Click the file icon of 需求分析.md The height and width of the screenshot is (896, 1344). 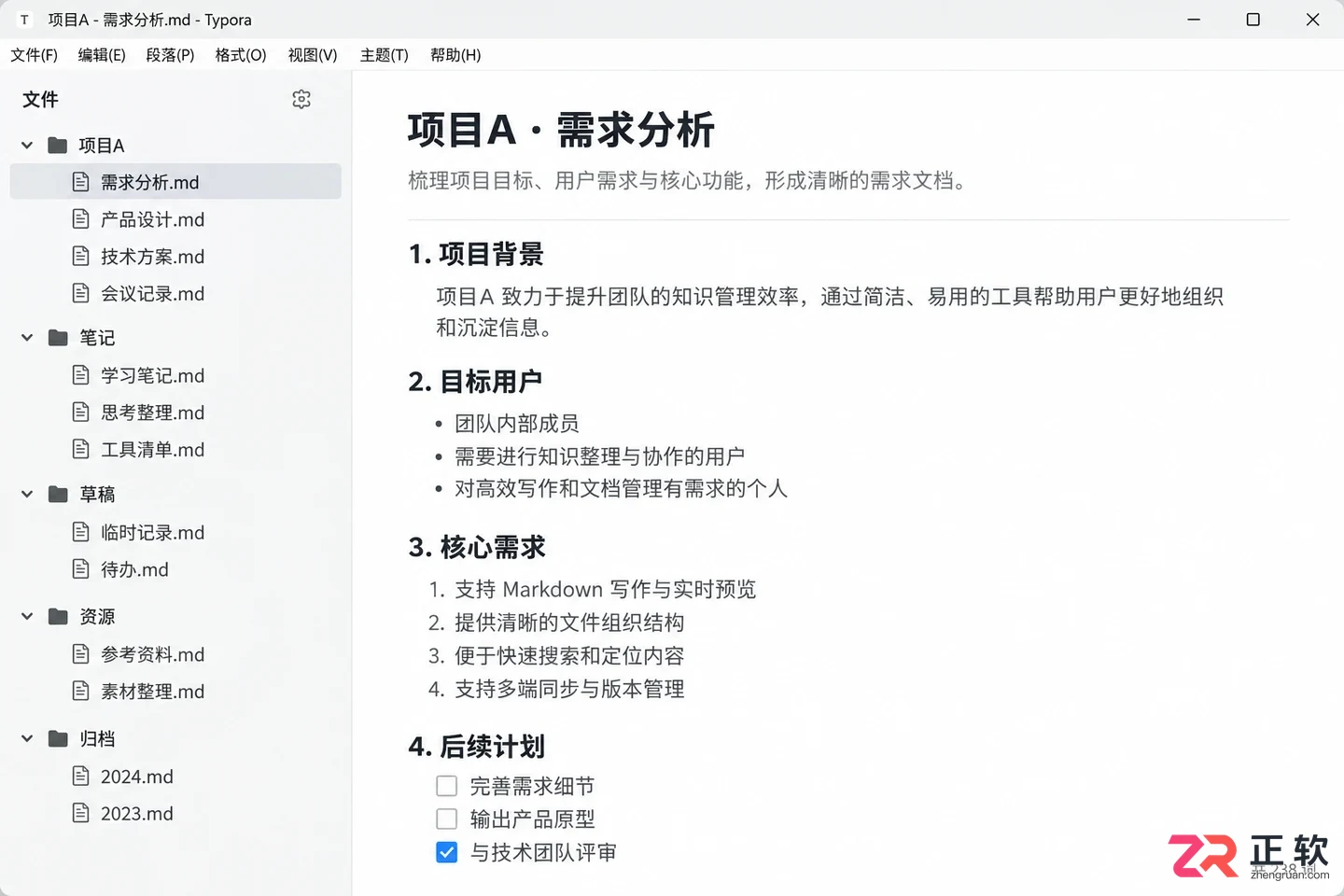point(81,182)
